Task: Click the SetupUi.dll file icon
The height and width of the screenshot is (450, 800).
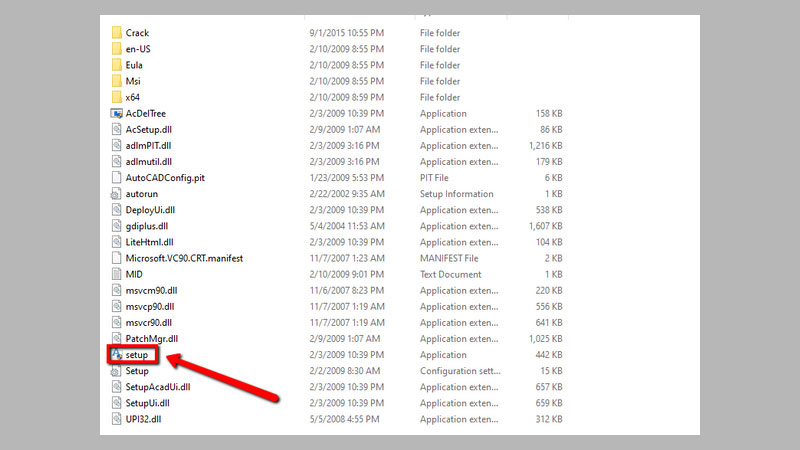Action: point(116,403)
